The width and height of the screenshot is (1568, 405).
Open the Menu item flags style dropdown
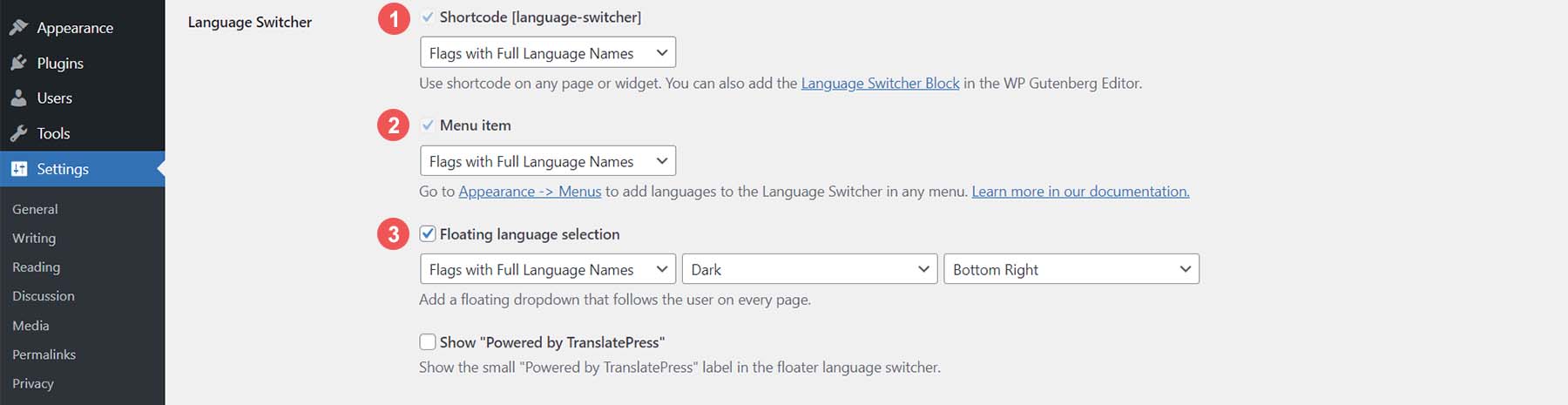pyautogui.click(x=547, y=161)
